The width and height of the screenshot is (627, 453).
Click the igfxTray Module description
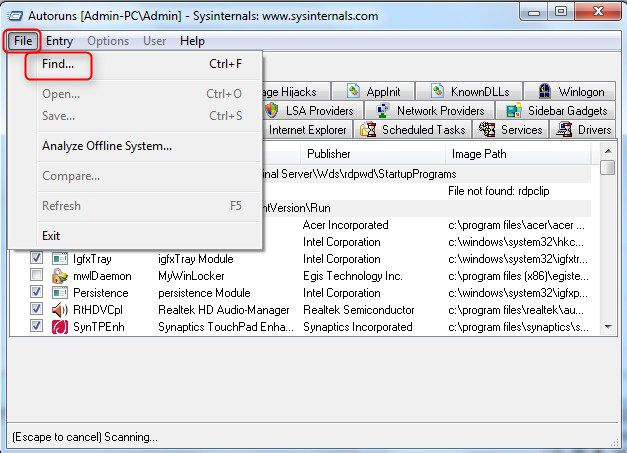(x=196, y=259)
